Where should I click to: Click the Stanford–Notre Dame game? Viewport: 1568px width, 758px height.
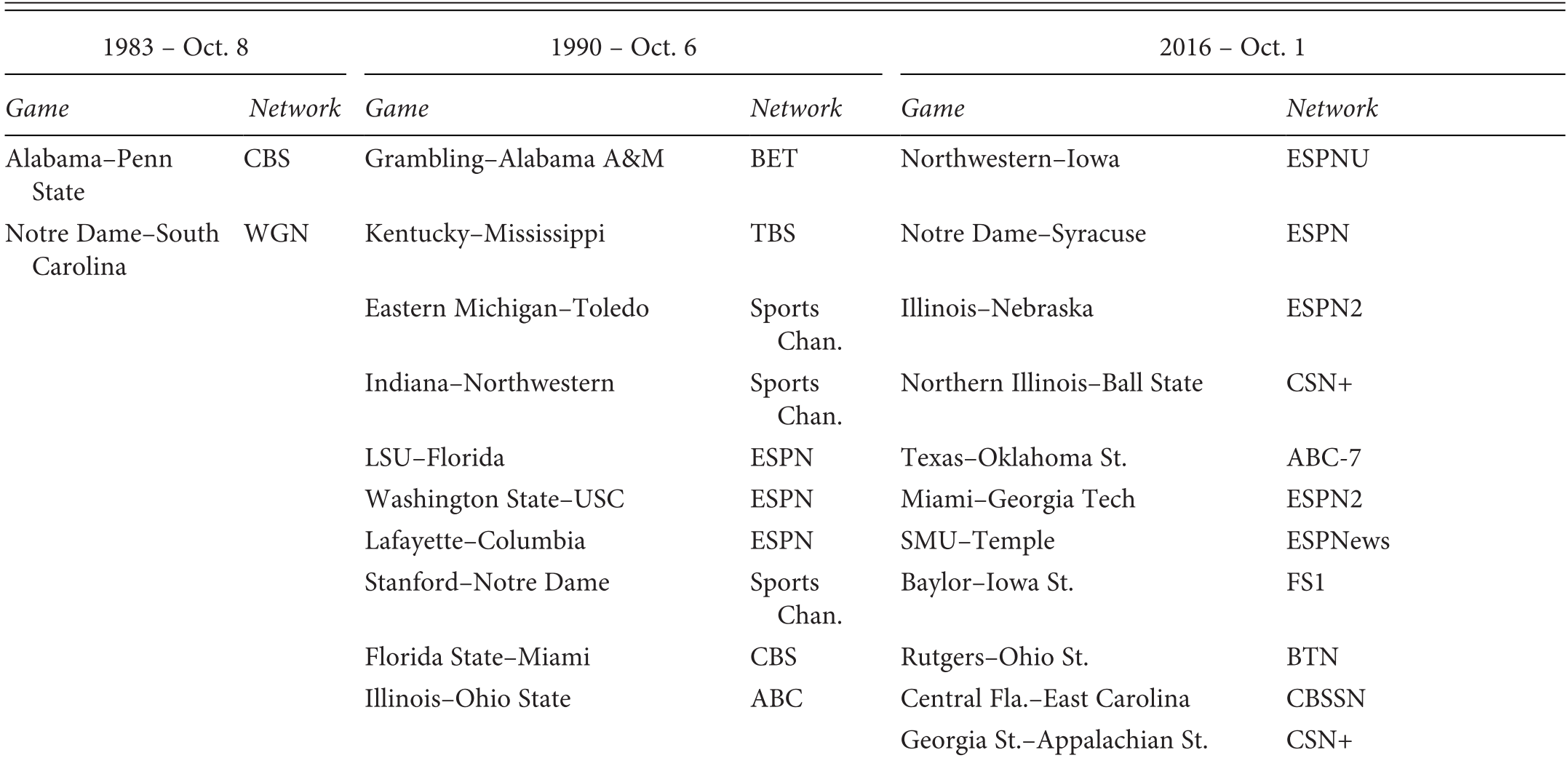tap(487, 582)
